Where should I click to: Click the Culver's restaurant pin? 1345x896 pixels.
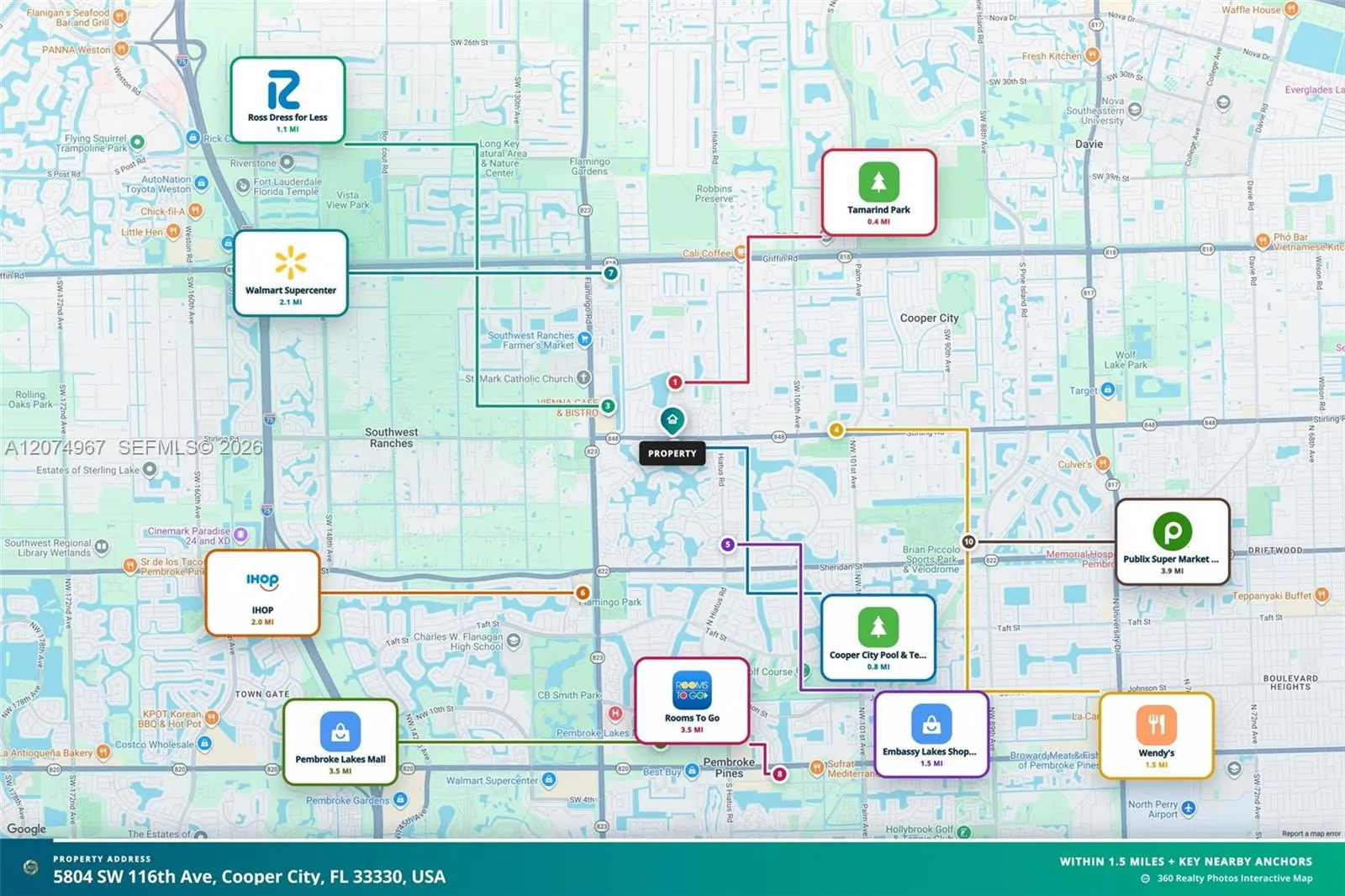point(1103,463)
